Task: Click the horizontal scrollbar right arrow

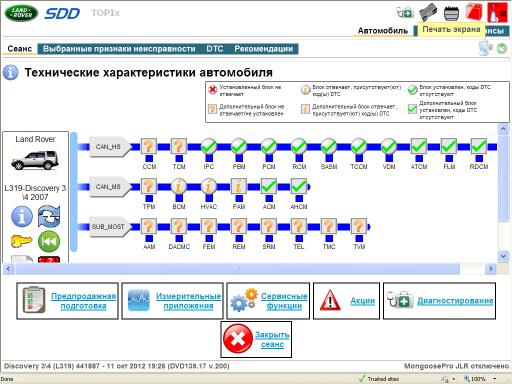Action: click(491, 268)
